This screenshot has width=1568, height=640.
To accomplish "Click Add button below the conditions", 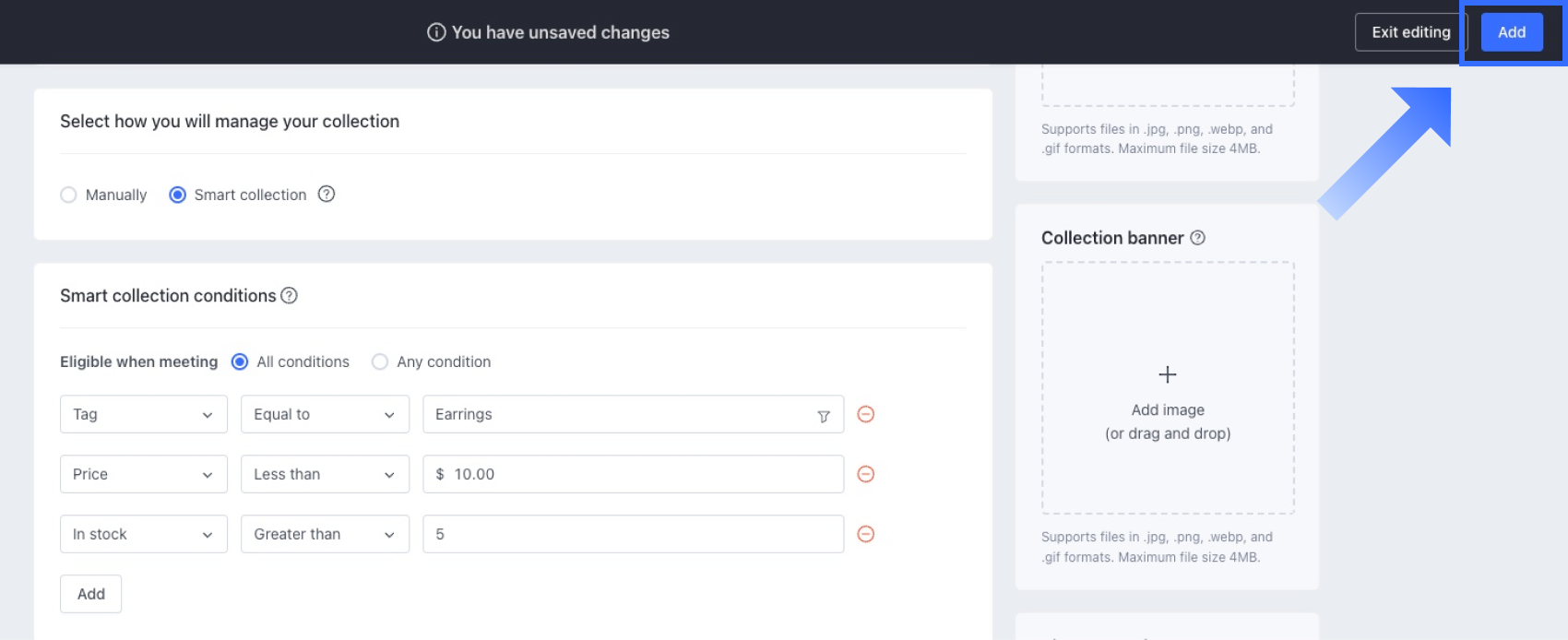I will click(90, 594).
